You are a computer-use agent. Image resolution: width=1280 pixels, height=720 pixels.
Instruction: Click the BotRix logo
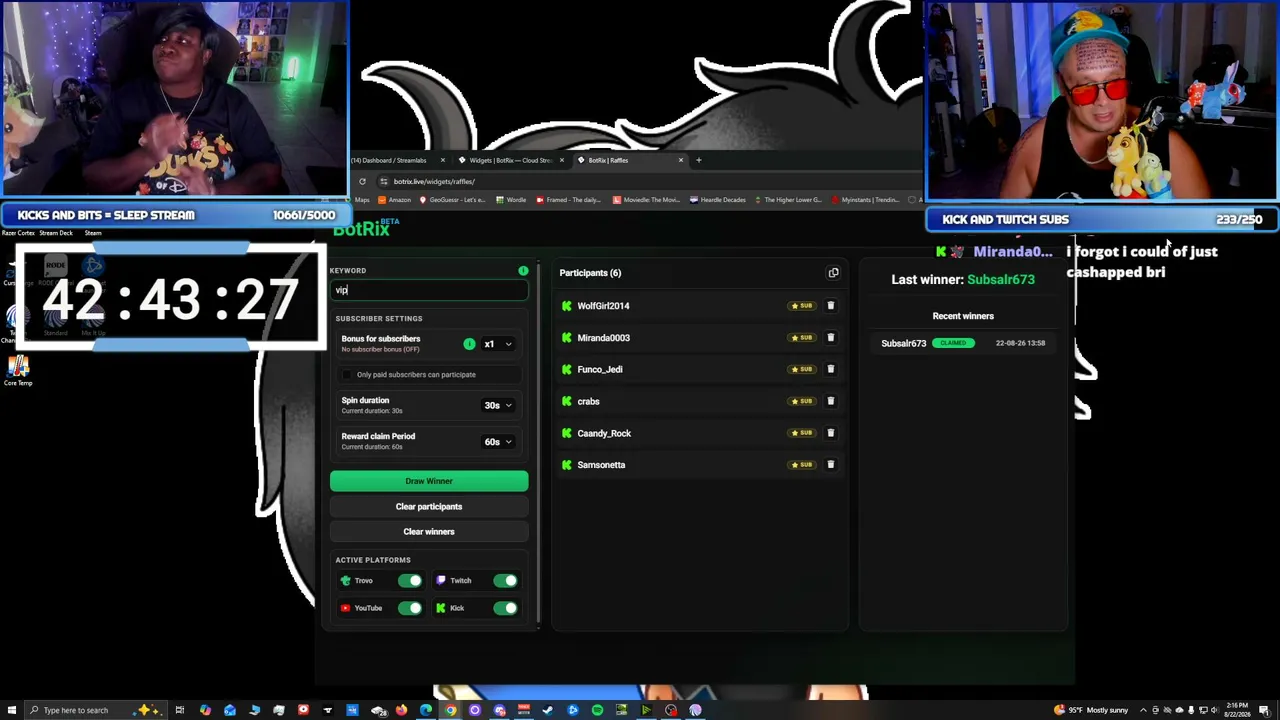point(362,229)
